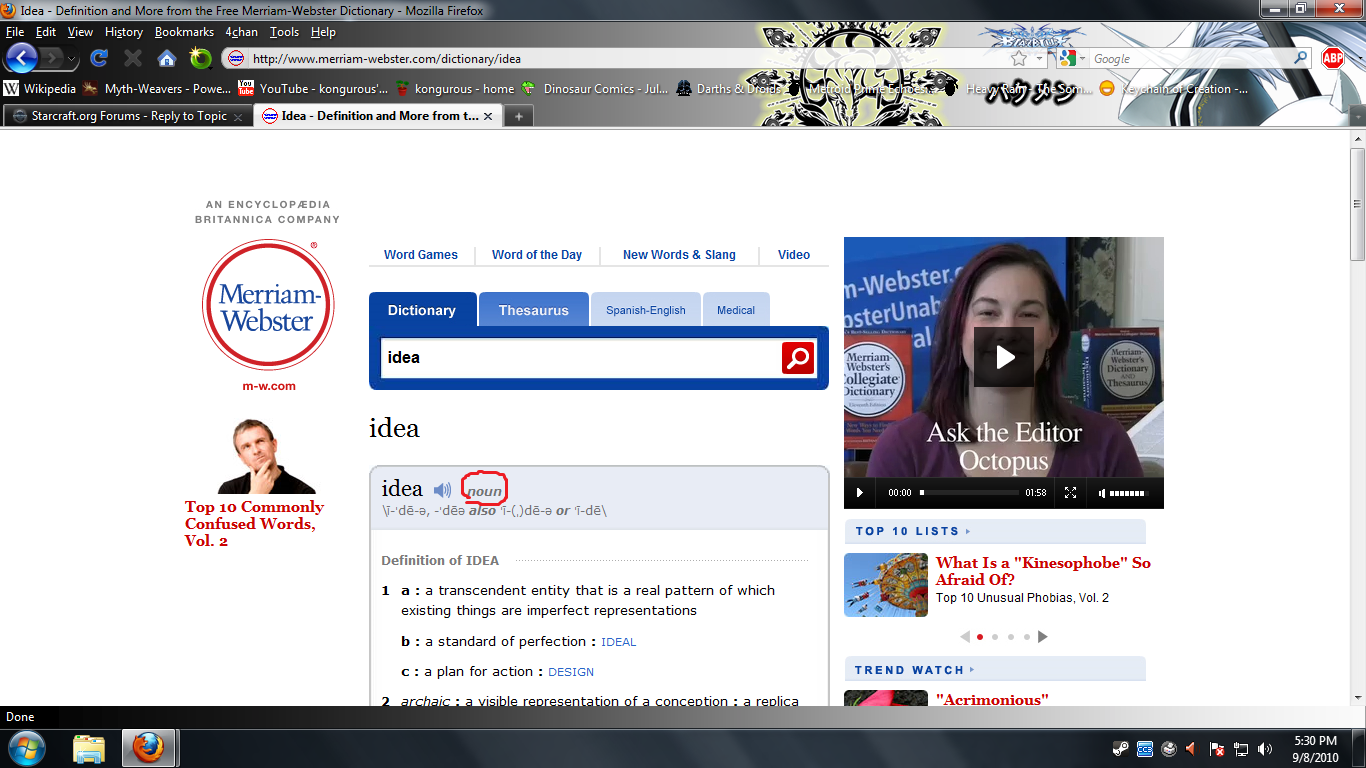Open the History menu
The width and height of the screenshot is (1366, 768).
pos(124,32)
